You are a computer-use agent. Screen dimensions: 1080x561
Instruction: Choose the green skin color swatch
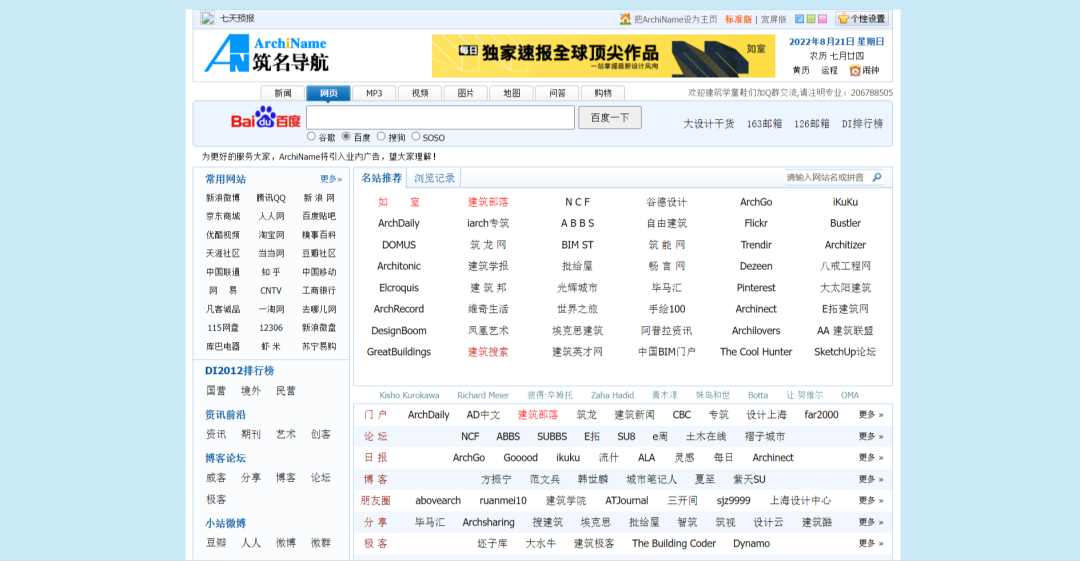pyautogui.click(x=811, y=19)
